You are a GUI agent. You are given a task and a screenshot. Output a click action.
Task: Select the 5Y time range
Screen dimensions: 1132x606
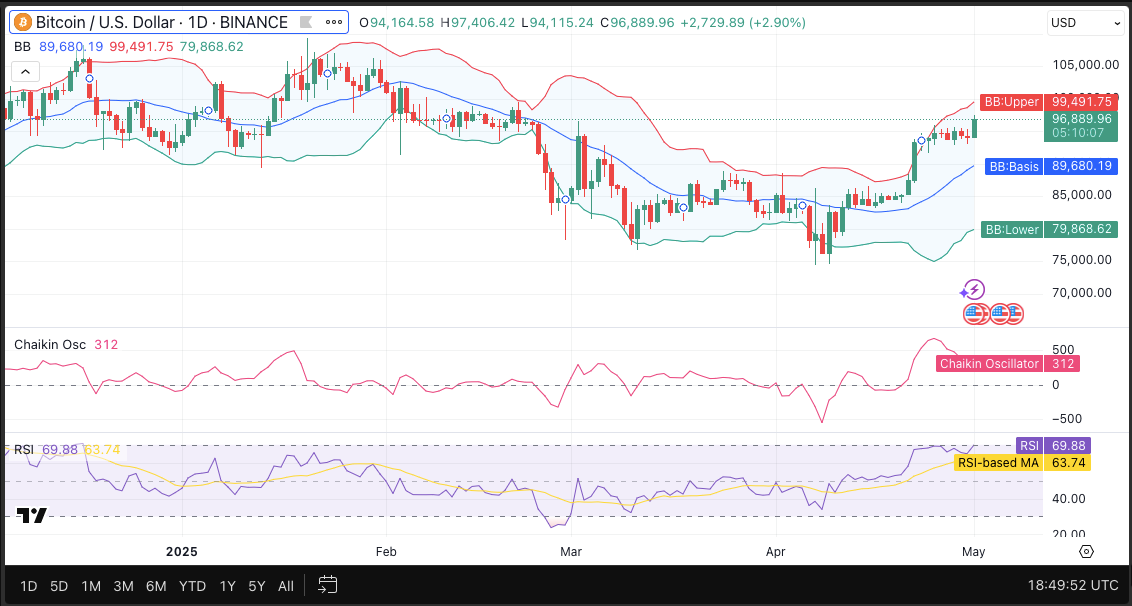[x=257, y=586]
